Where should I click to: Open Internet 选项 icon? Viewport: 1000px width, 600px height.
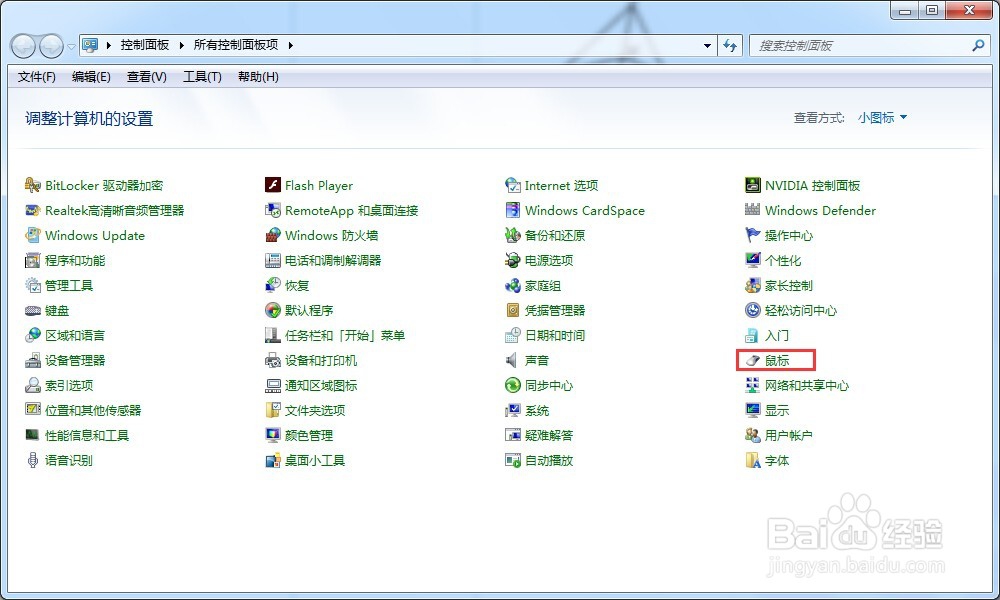pos(513,186)
